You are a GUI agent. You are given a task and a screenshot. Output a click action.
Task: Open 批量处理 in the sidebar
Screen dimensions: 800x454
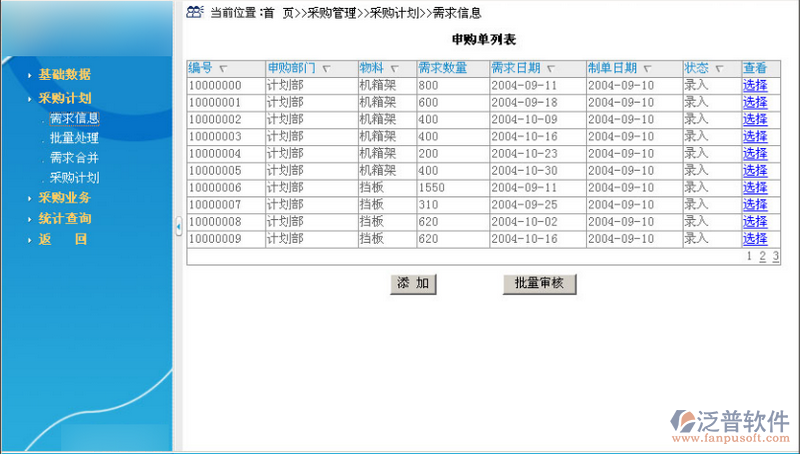click(x=74, y=138)
